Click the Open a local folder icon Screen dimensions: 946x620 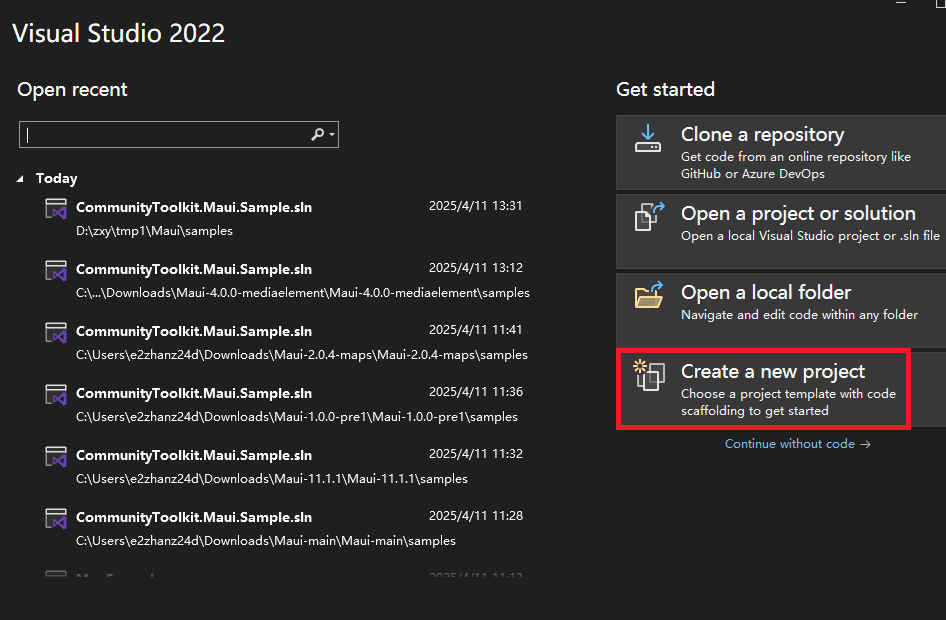tap(649, 295)
